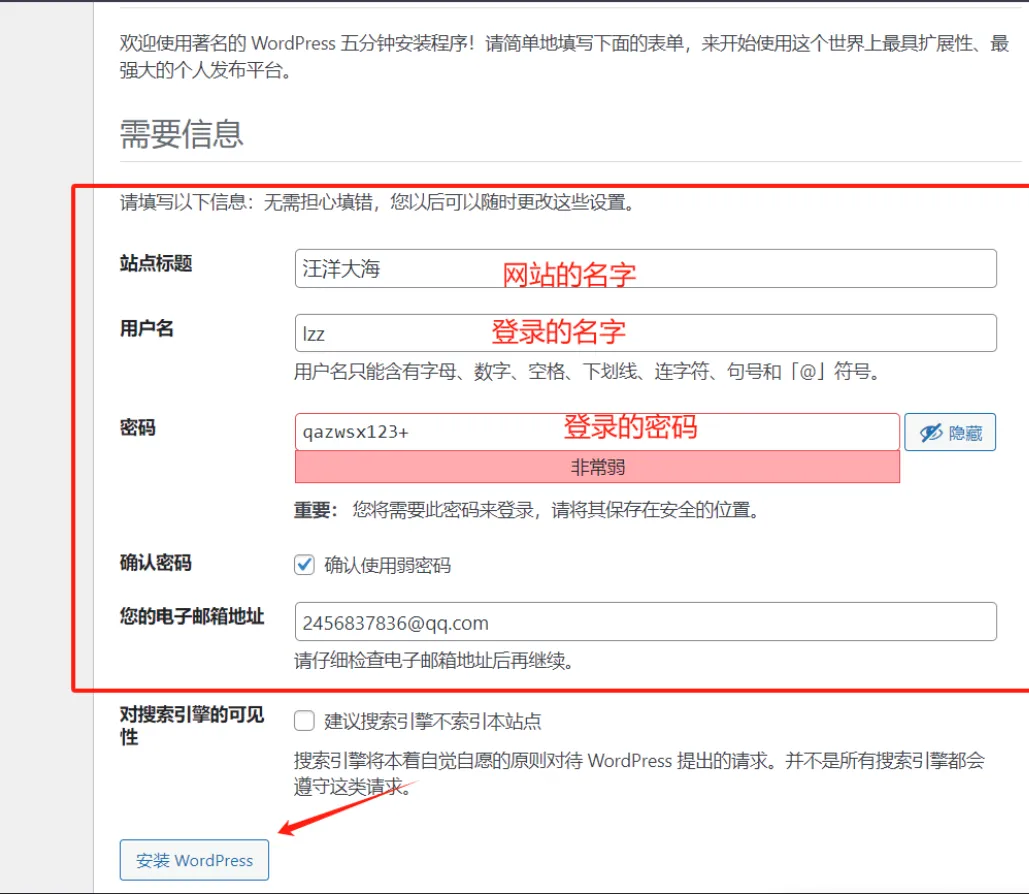Click the 请填写以下信息 instruction text
The image size is (1029, 894).
377,202
